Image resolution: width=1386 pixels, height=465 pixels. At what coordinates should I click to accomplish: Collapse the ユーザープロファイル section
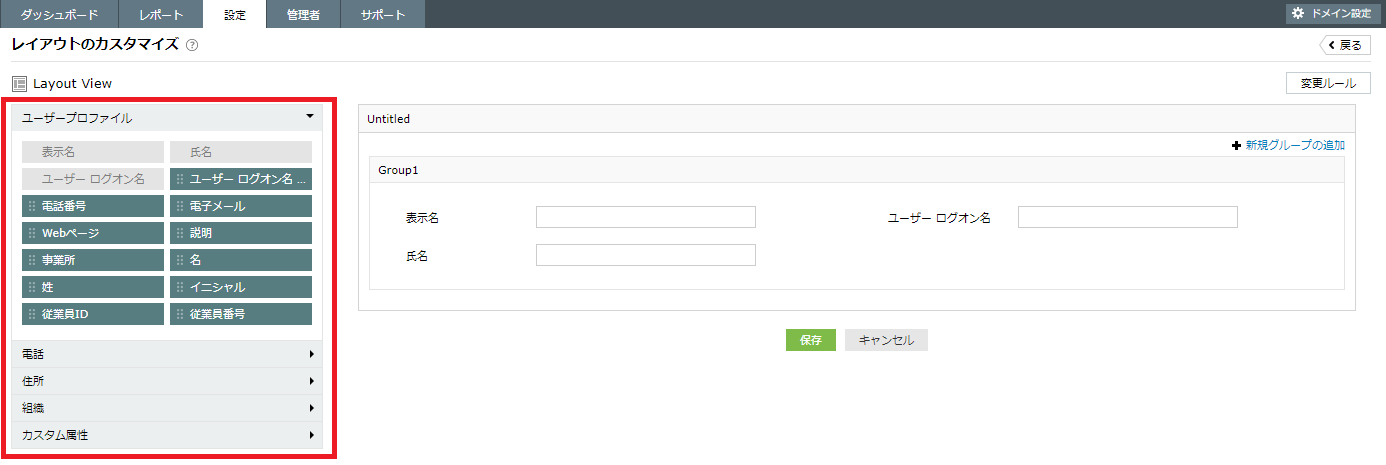[x=311, y=117]
